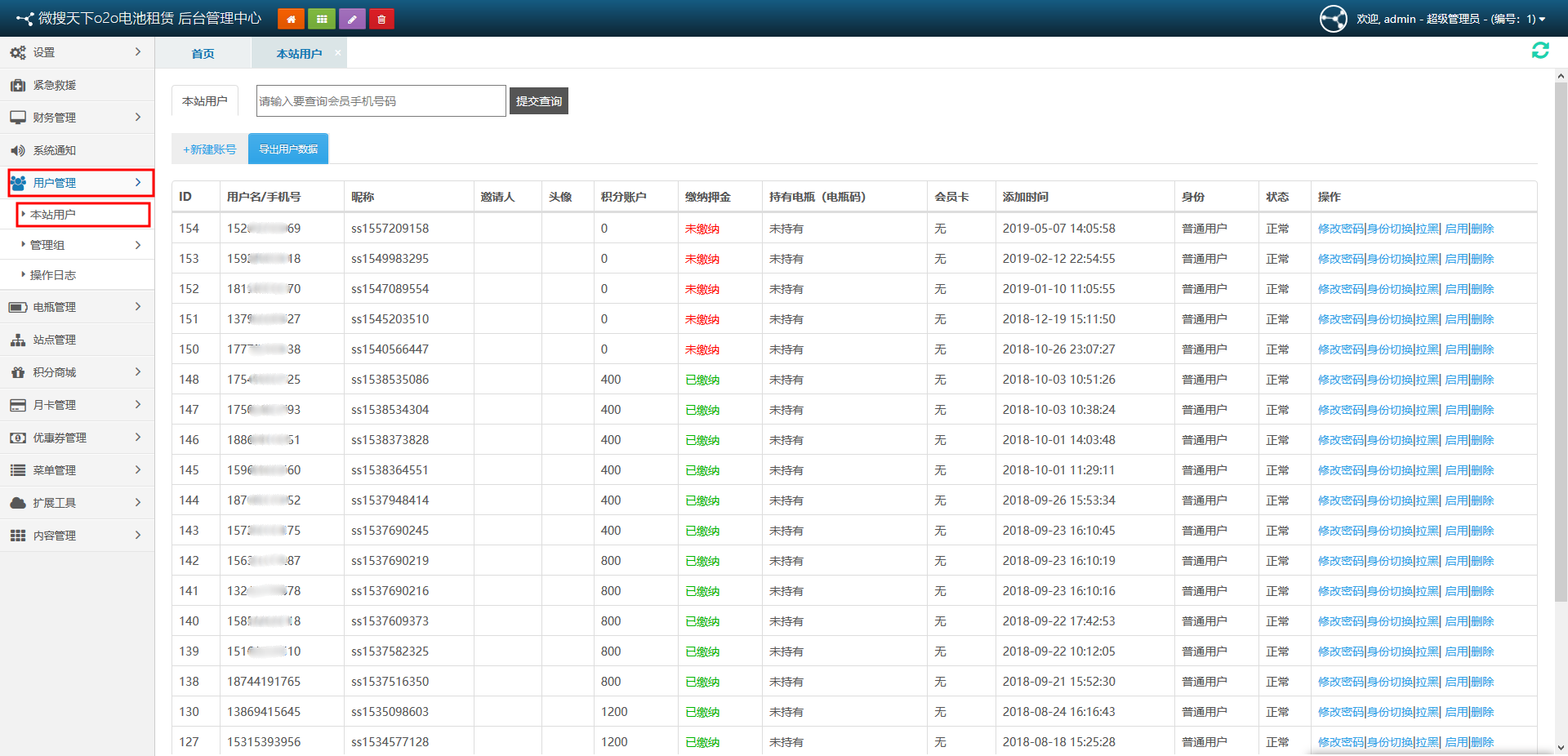Open 系统通知 in the sidebar
Viewport: 1568px width, 756px height.
pyautogui.click(x=55, y=150)
